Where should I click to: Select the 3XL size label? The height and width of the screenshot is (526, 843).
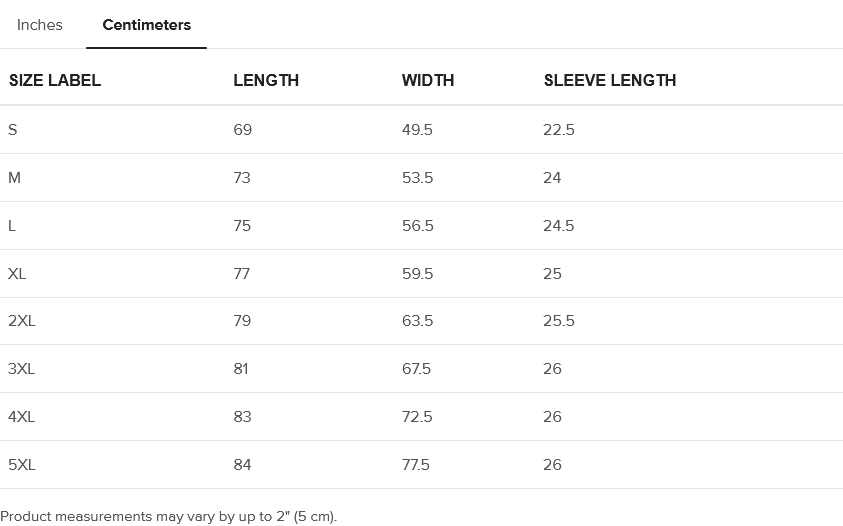pyautogui.click(x=22, y=369)
